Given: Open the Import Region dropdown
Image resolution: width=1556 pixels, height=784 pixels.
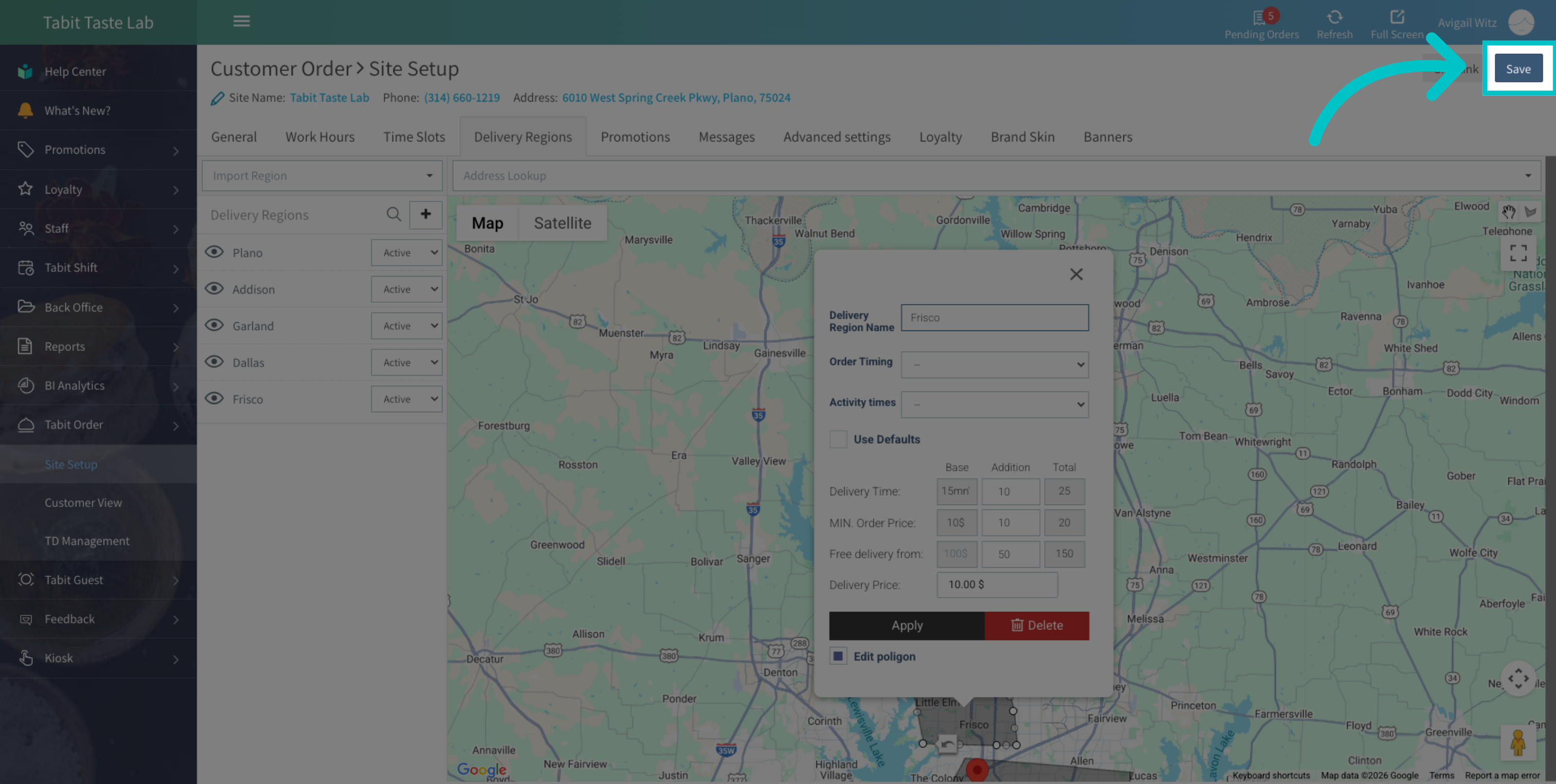Looking at the screenshot, I should point(322,176).
